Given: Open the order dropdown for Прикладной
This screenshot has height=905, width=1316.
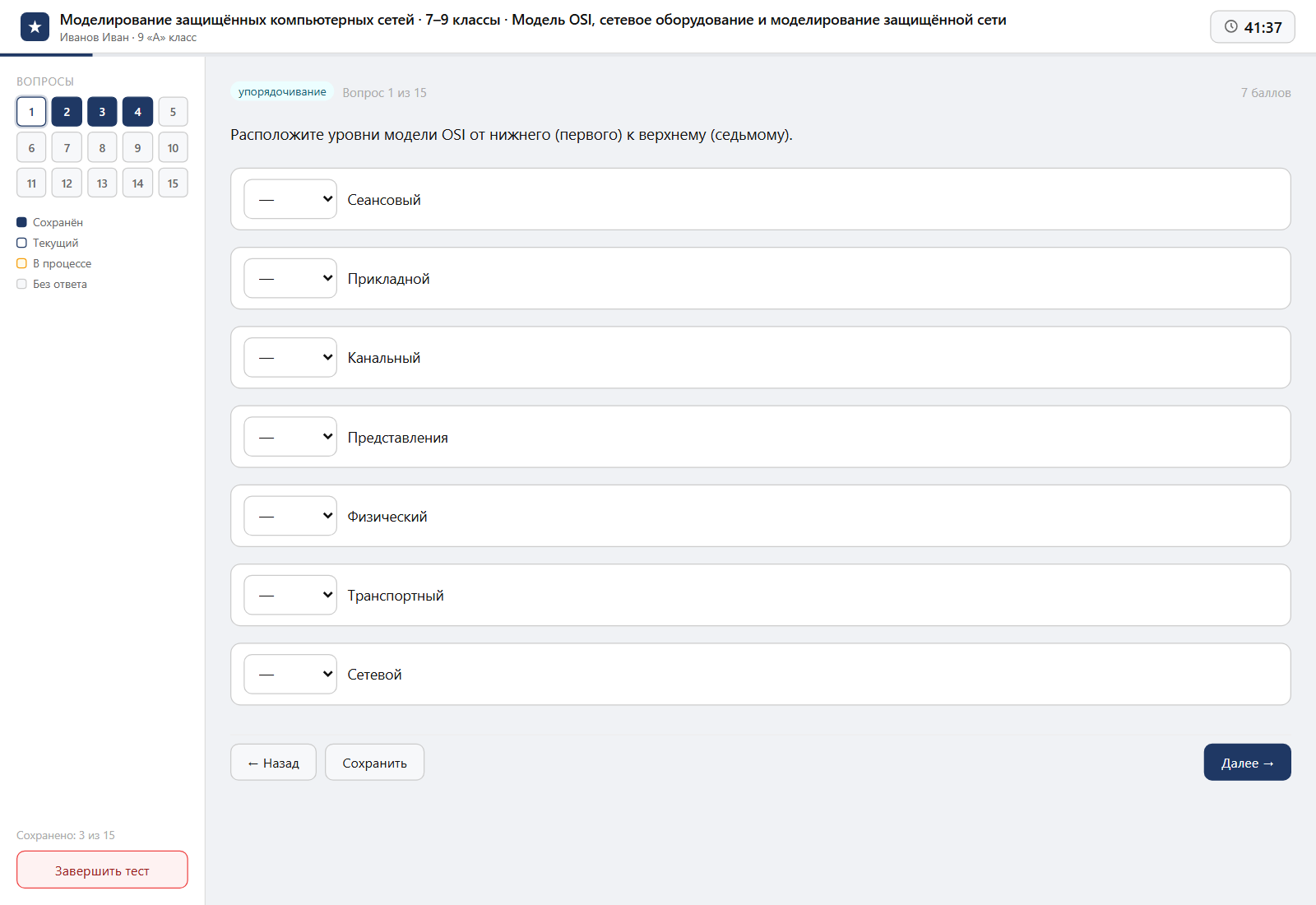Looking at the screenshot, I should click(x=290, y=278).
